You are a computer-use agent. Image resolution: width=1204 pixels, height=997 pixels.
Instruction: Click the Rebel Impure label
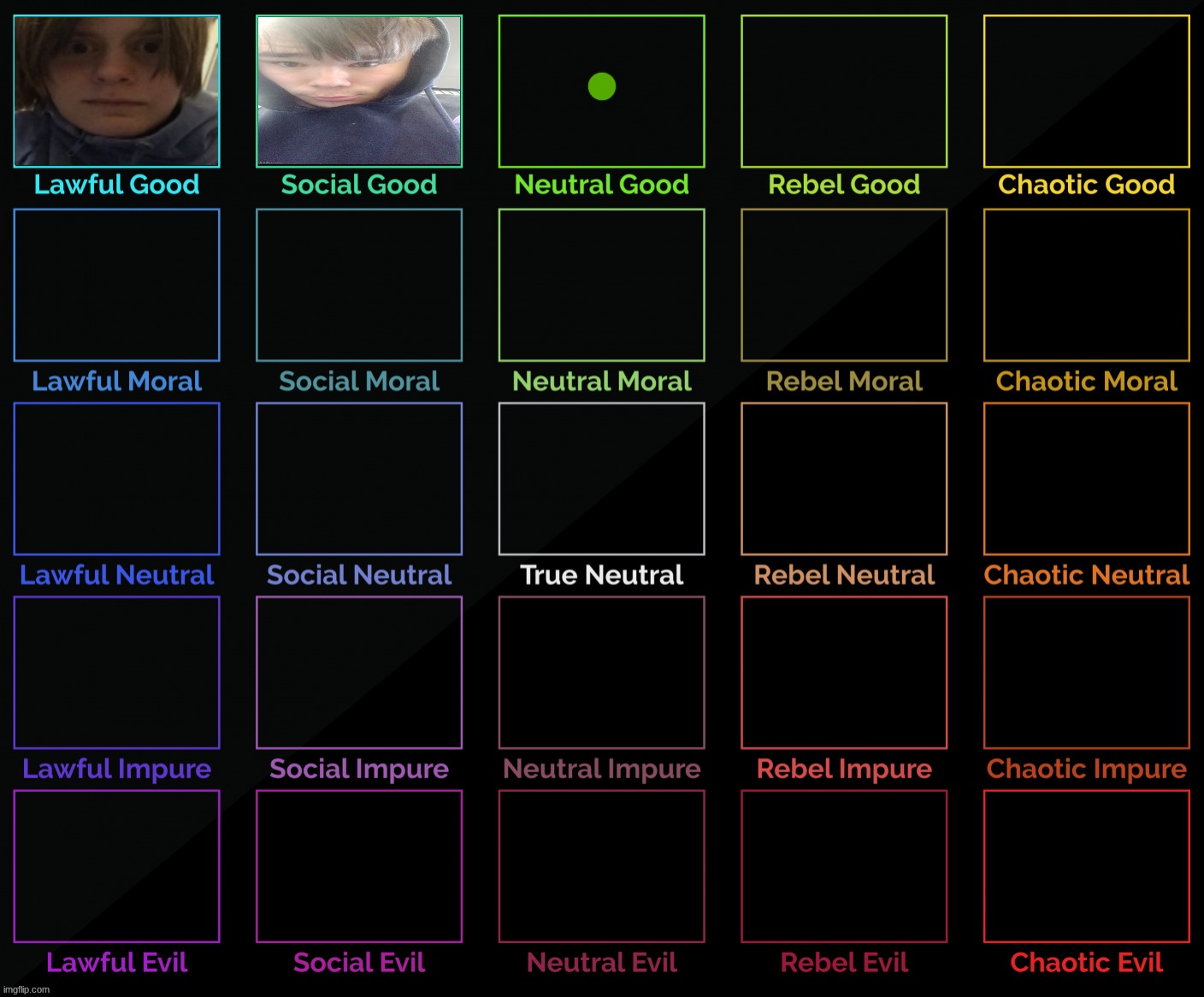tap(844, 770)
